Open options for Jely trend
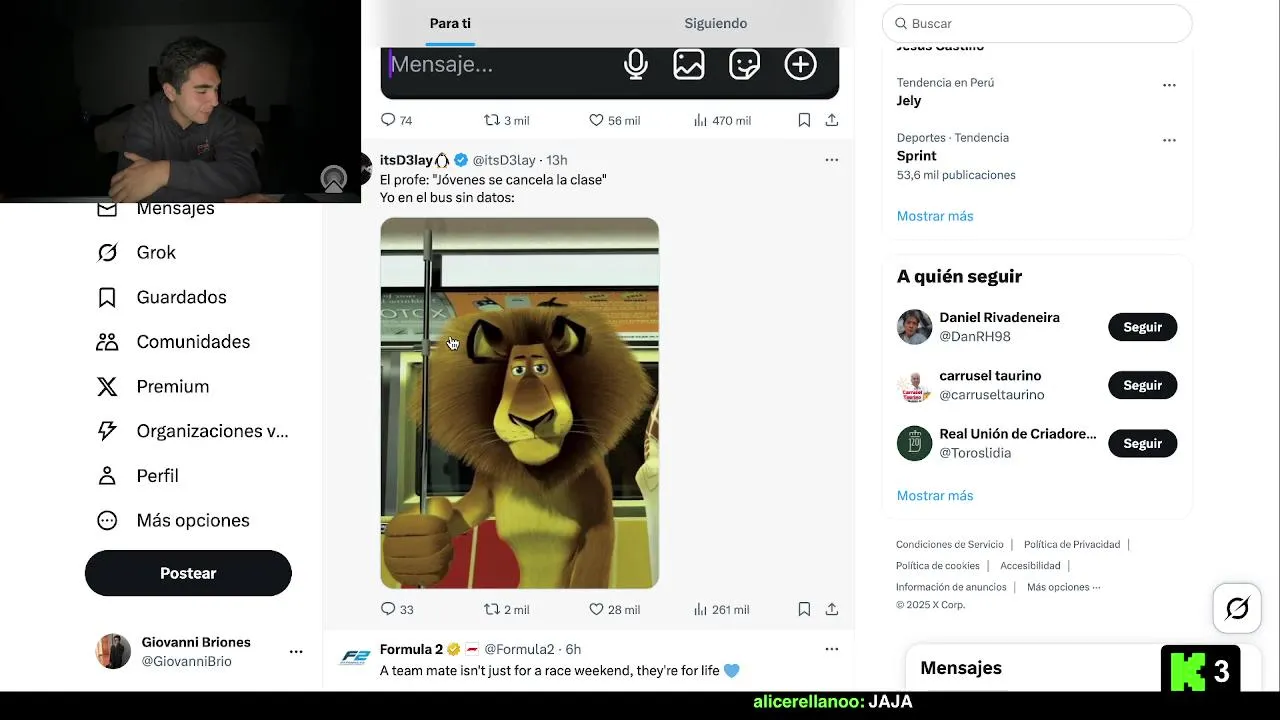The image size is (1280, 720). (x=1169, y=85)
